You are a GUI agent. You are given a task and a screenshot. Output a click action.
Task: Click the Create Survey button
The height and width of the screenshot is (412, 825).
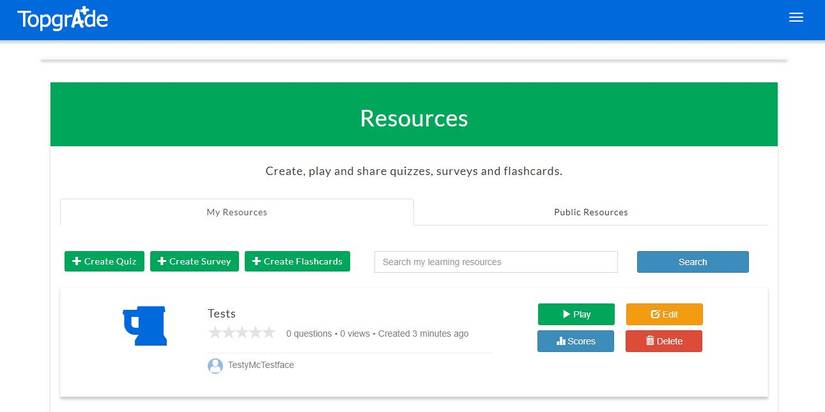coord(194,262)
